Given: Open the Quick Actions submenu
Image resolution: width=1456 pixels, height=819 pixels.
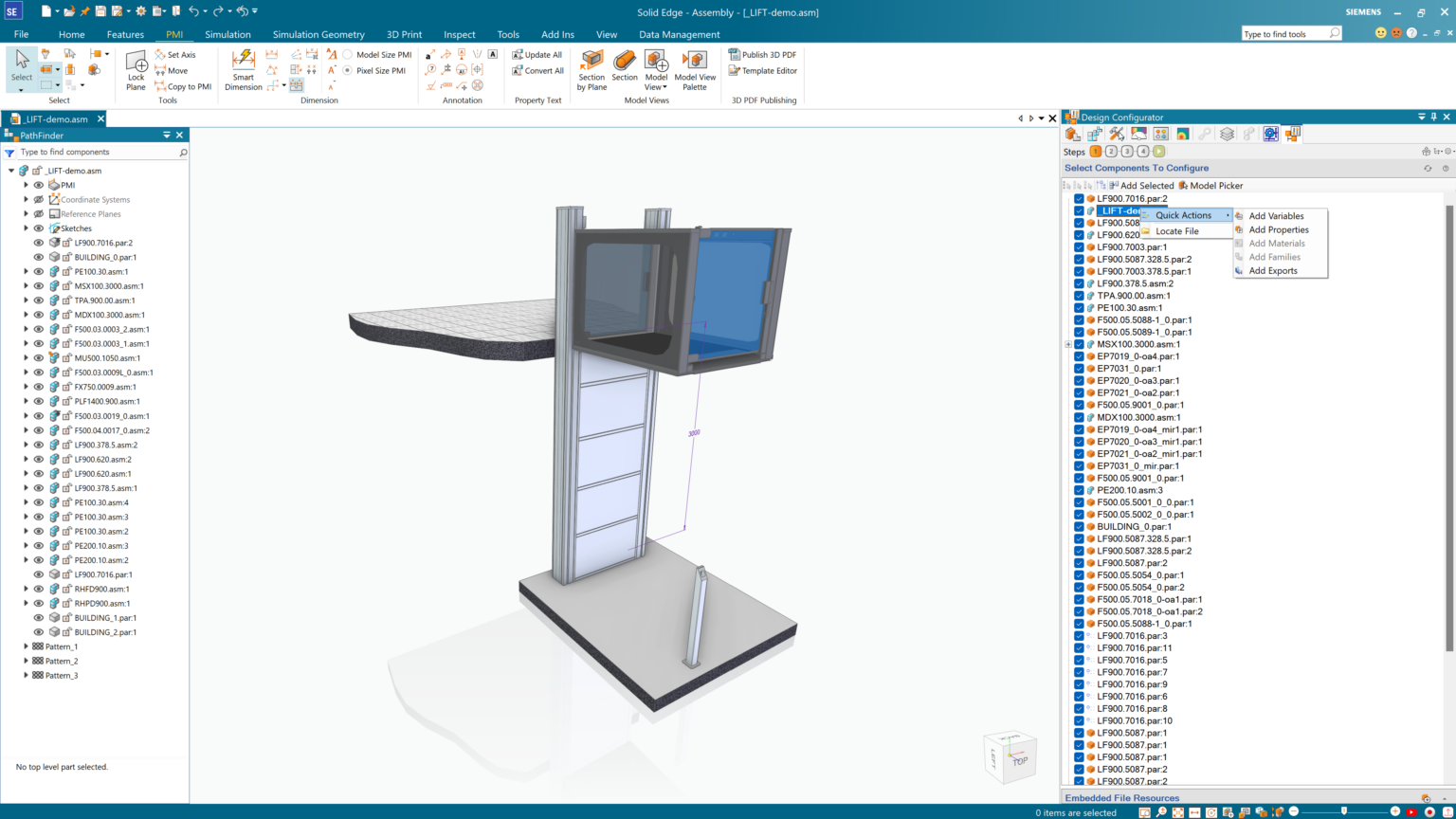Looking at the screenshot, I should [1185, 215].
